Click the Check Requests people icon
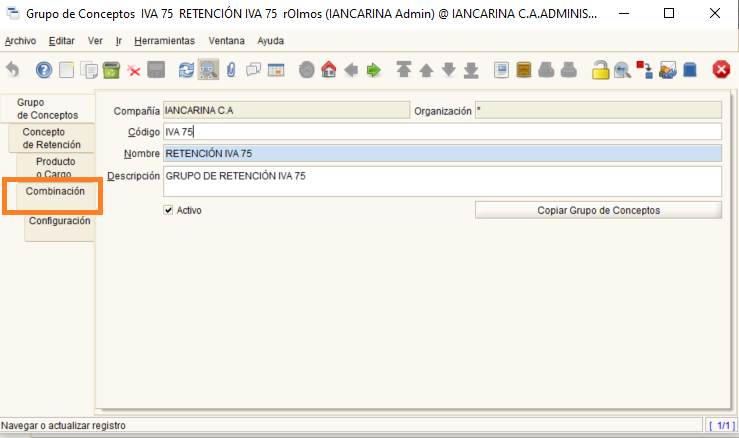This screenshot has width=739, height=438. click(x=667, y=70)
